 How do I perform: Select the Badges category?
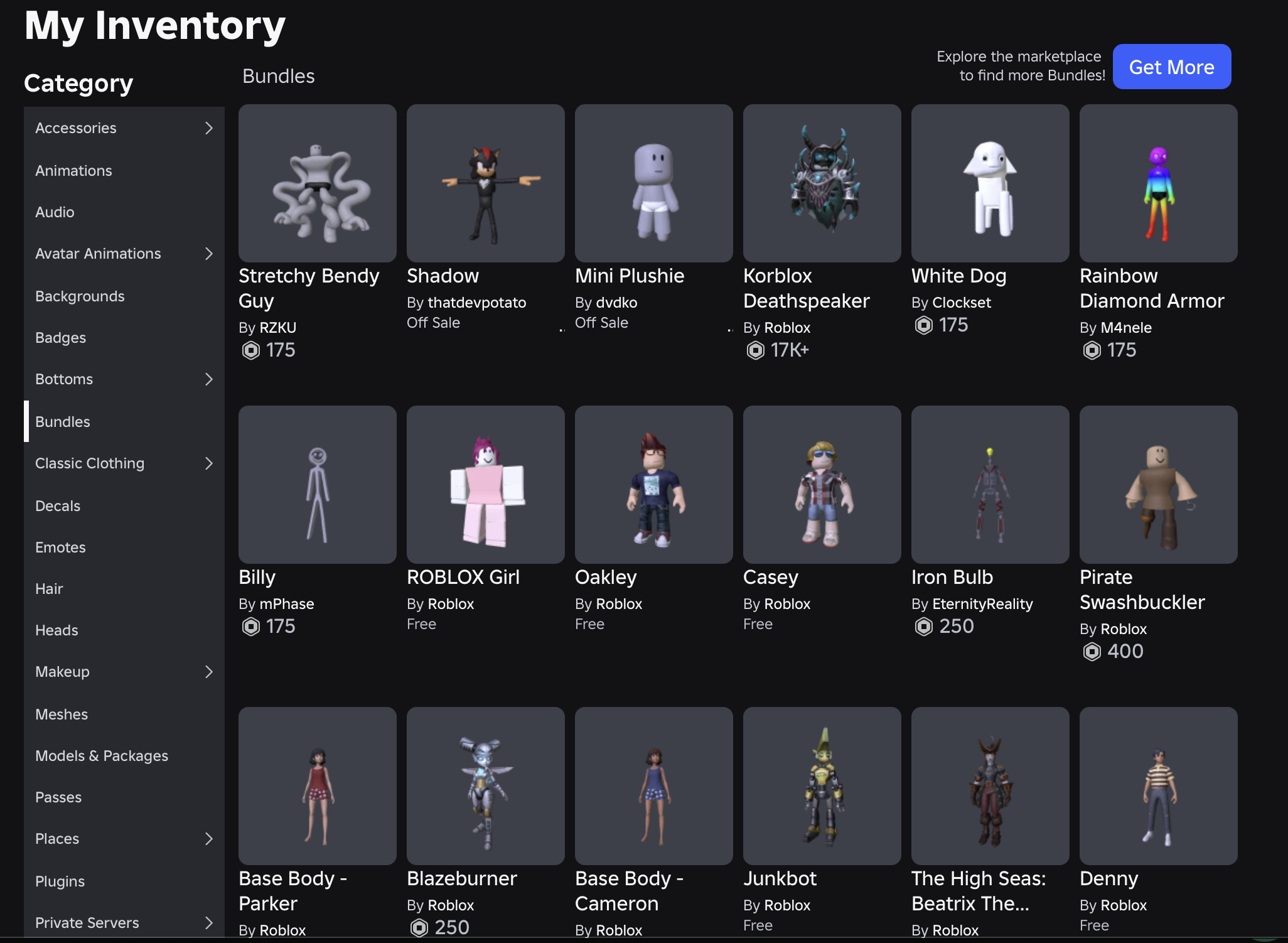point(124,338)
